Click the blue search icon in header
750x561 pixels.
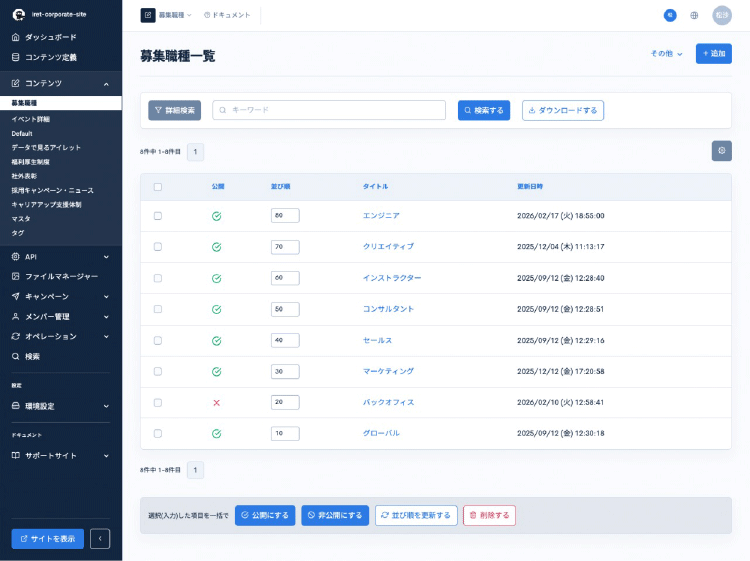(670, 15)
